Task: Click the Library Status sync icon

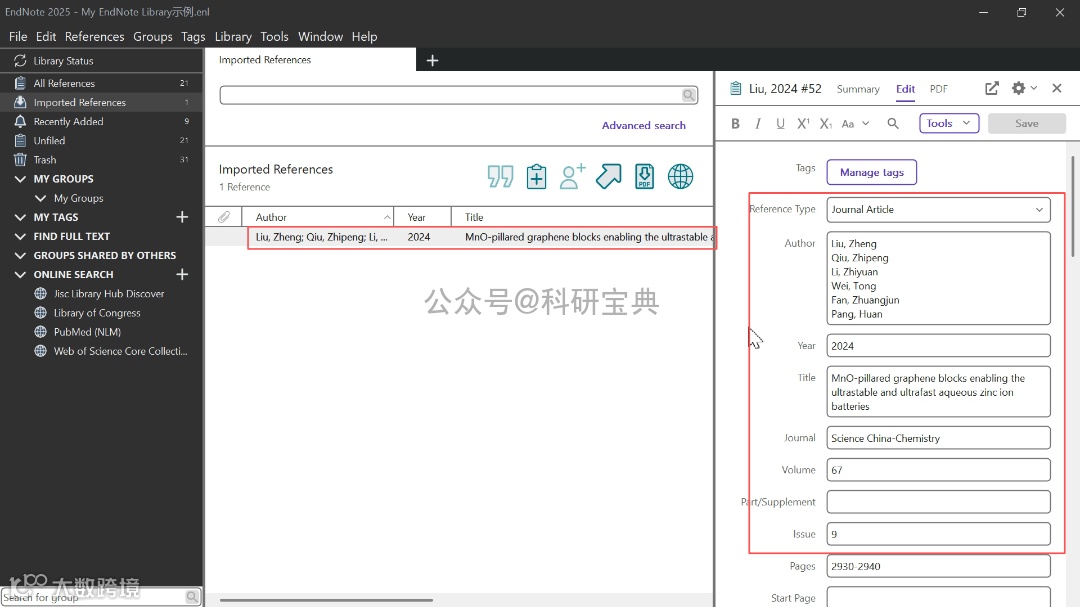Action: point(20,61)
